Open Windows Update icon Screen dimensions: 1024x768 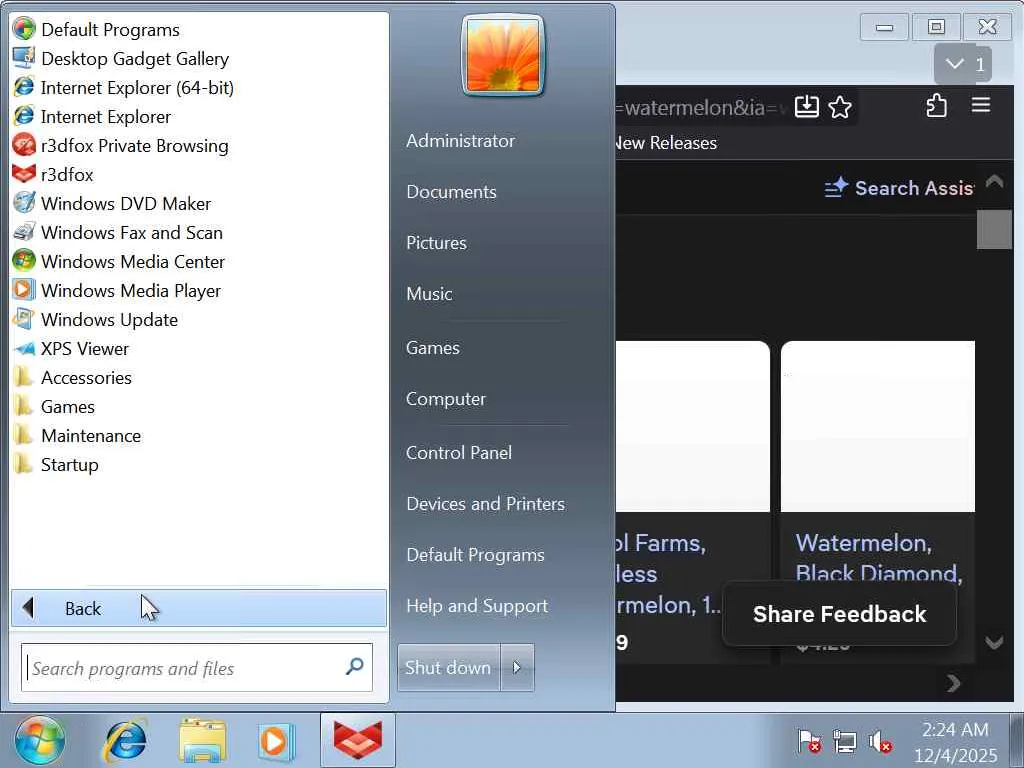tap(24, 319)
